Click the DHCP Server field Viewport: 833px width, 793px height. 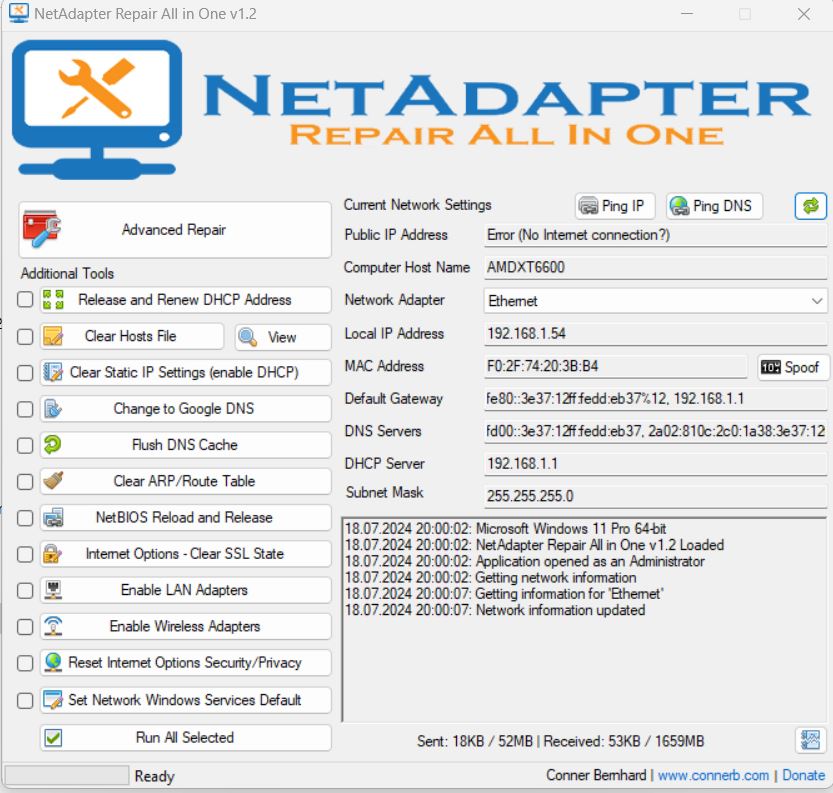655,464
